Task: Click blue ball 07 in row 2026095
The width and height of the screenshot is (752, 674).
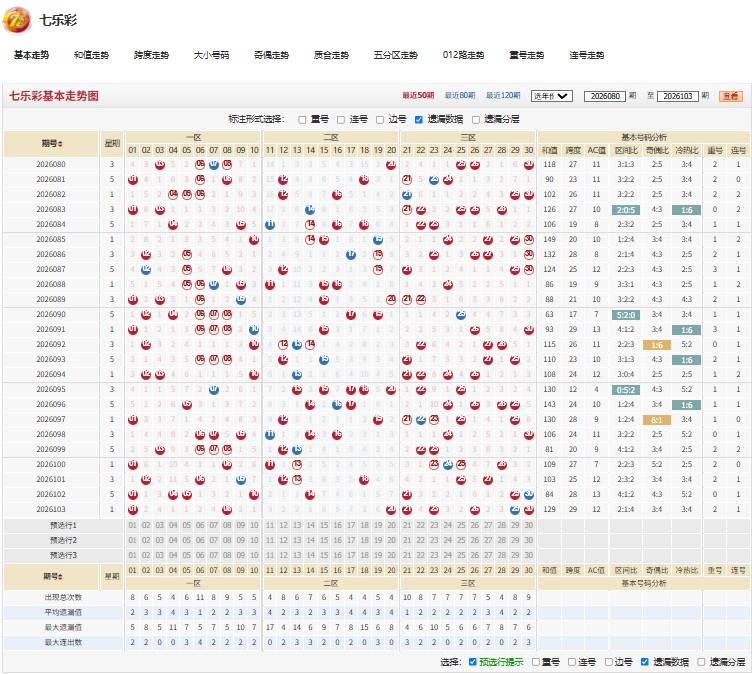Action: pos(214,390)
